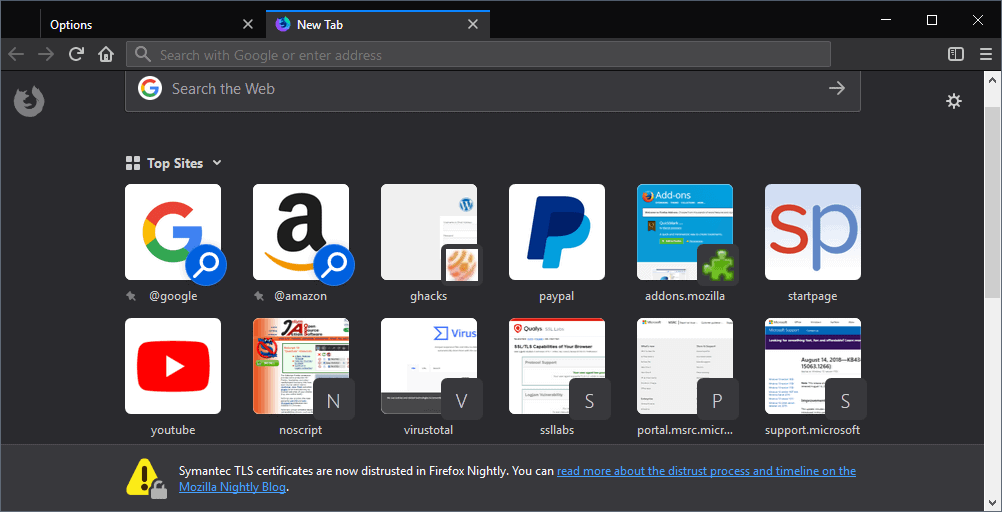Open the ghacks top site thumbnail
1002x512 pixels.
point(429,232)
